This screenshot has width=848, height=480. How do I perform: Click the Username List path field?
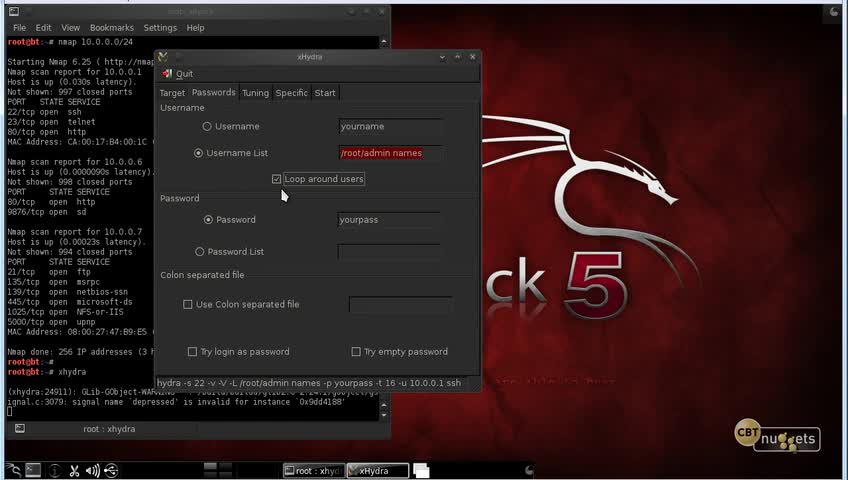390,154
